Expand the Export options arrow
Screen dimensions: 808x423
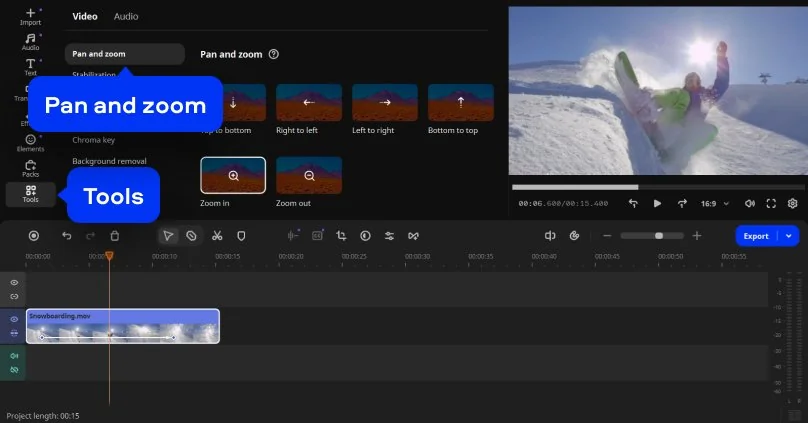pyautogui.click(x=789, y=236)
